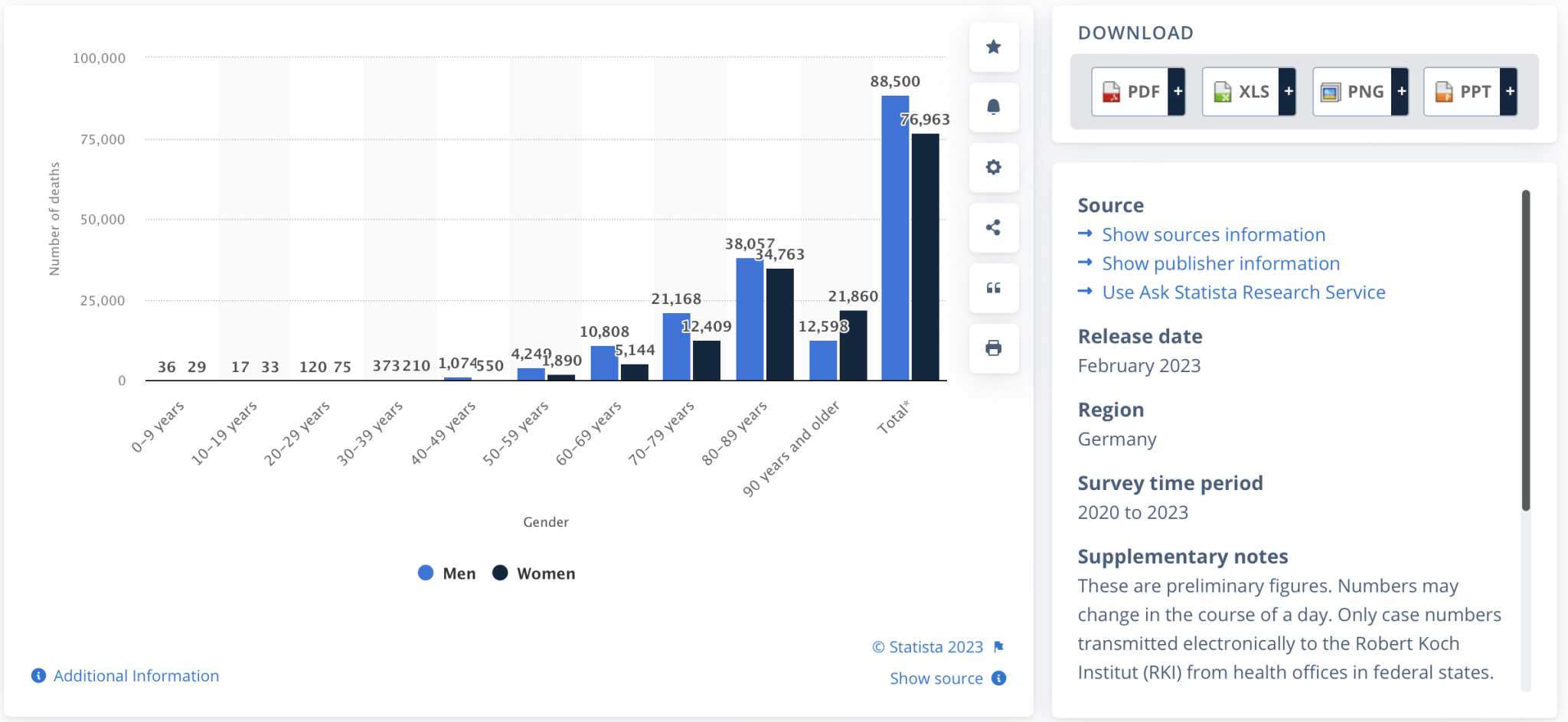1568x722 pixels.
Task: Click the '2020 to 2023' survey period
Action: [x=1133, y=513]
